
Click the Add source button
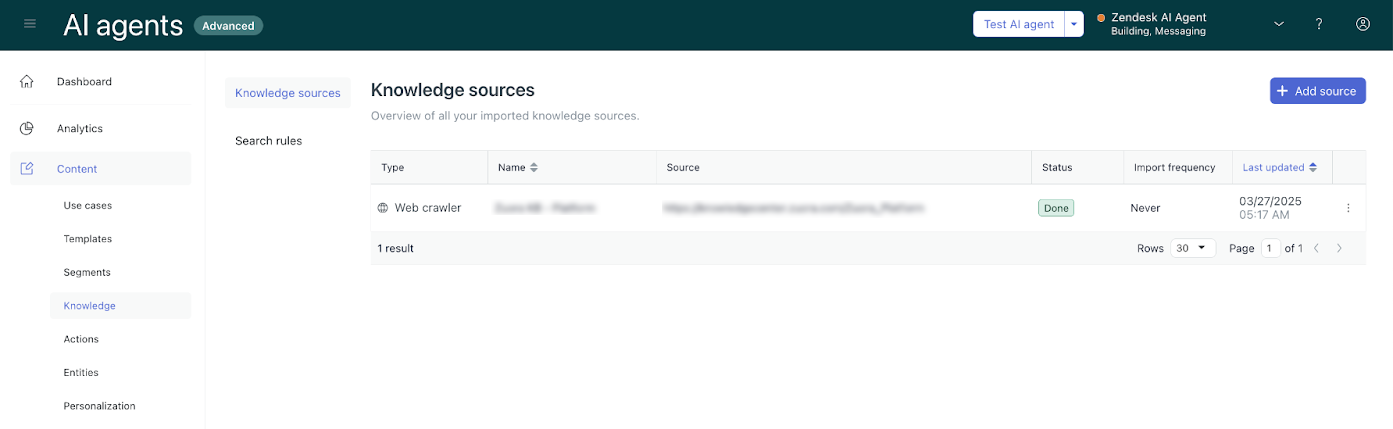coord(1317,91)
